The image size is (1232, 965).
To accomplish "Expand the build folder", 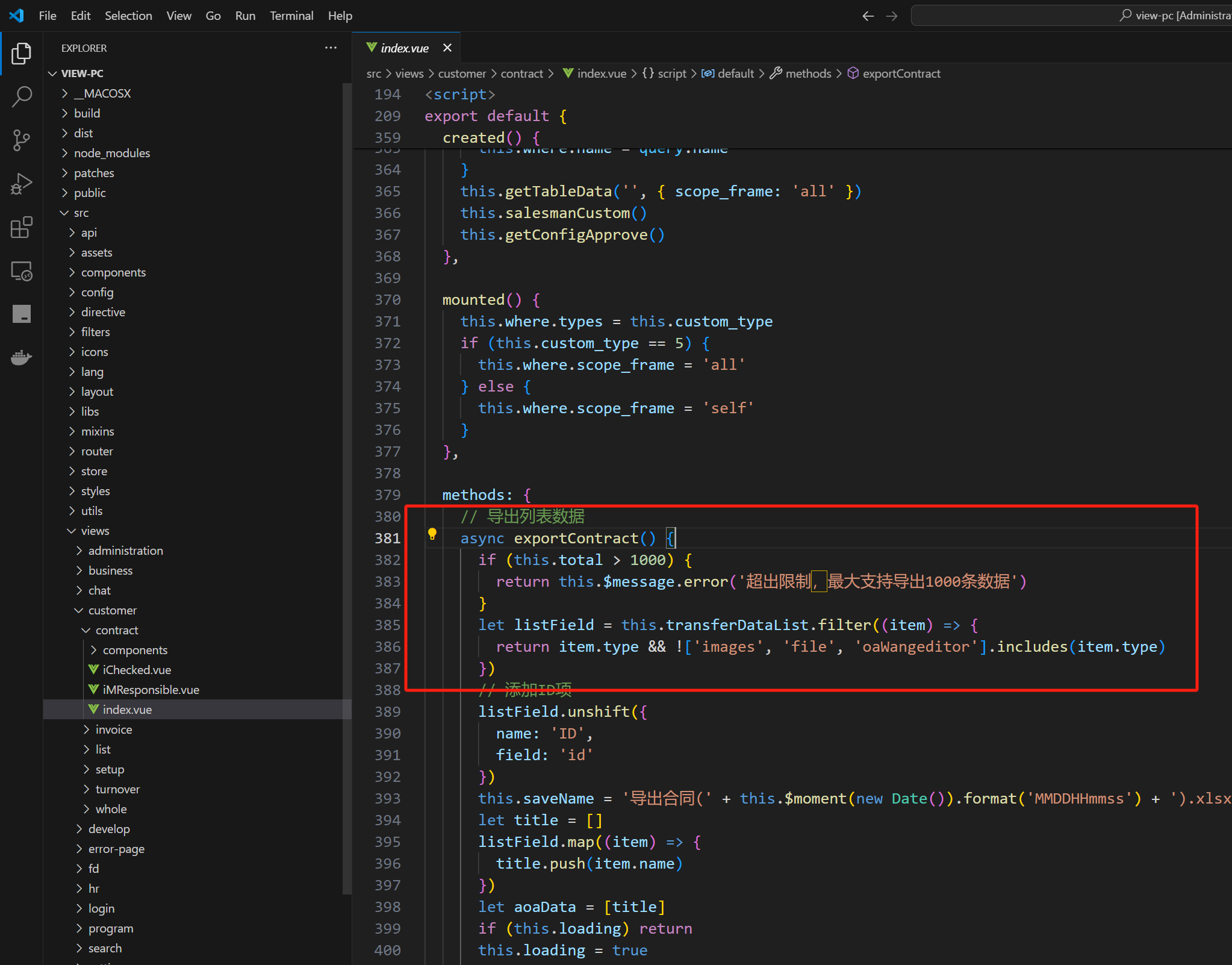I will pyautogui.click(x=198, y=113).
